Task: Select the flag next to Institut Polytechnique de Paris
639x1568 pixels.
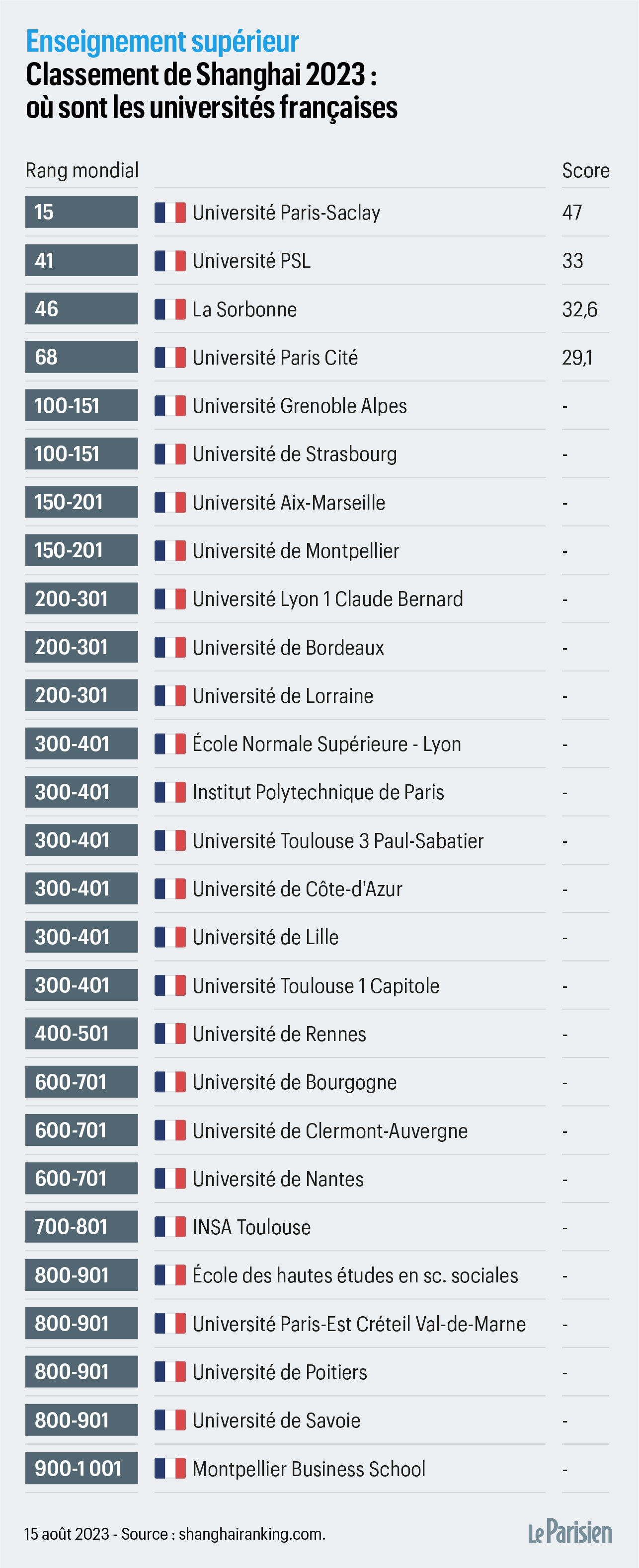Action: (170, 792)
